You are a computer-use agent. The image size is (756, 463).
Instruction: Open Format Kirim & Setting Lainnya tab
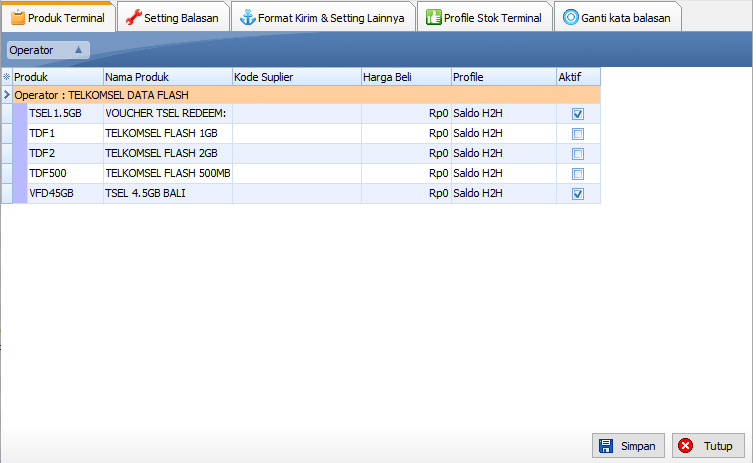coord(323,17)
